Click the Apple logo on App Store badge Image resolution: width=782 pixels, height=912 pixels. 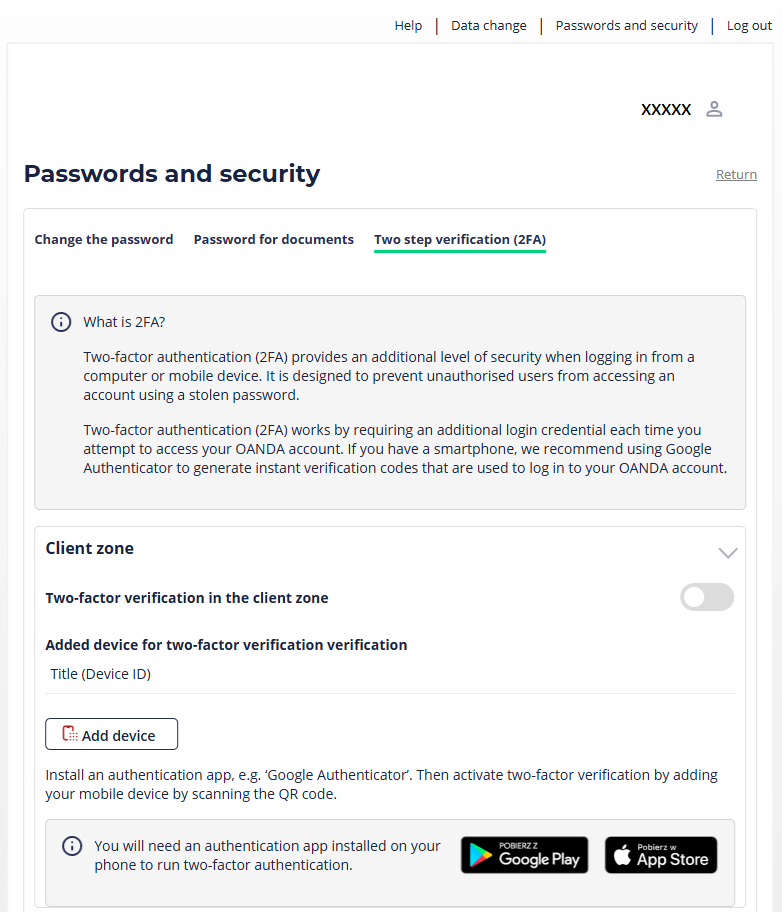pyautogui.click(x=622, y=854)
